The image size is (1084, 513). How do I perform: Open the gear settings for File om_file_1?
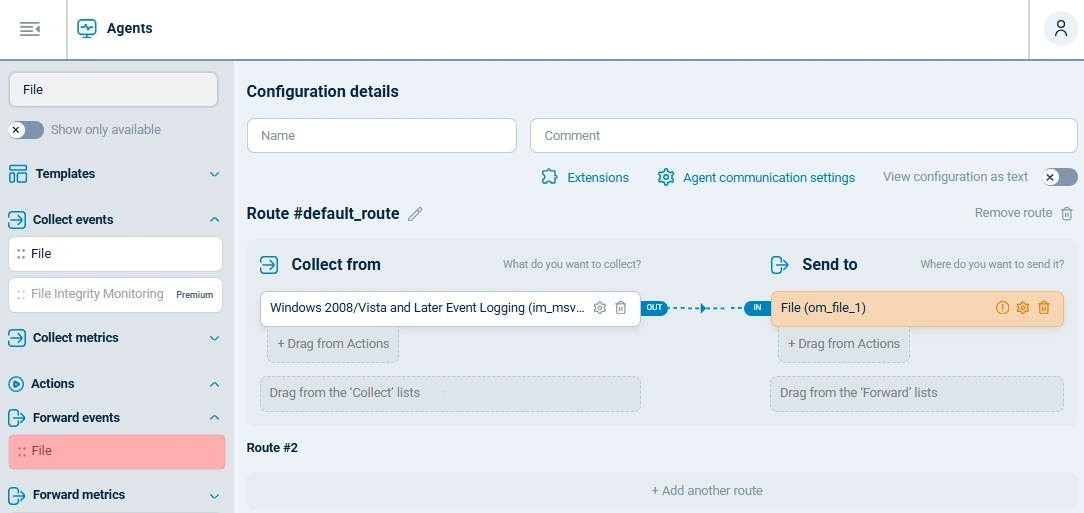pos(1023,308)
